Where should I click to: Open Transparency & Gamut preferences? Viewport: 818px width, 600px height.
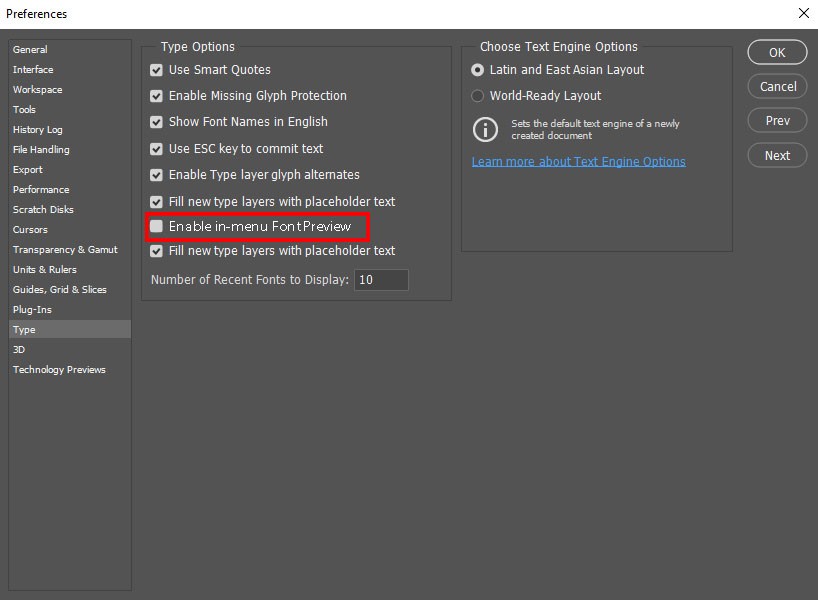point(69,249)
